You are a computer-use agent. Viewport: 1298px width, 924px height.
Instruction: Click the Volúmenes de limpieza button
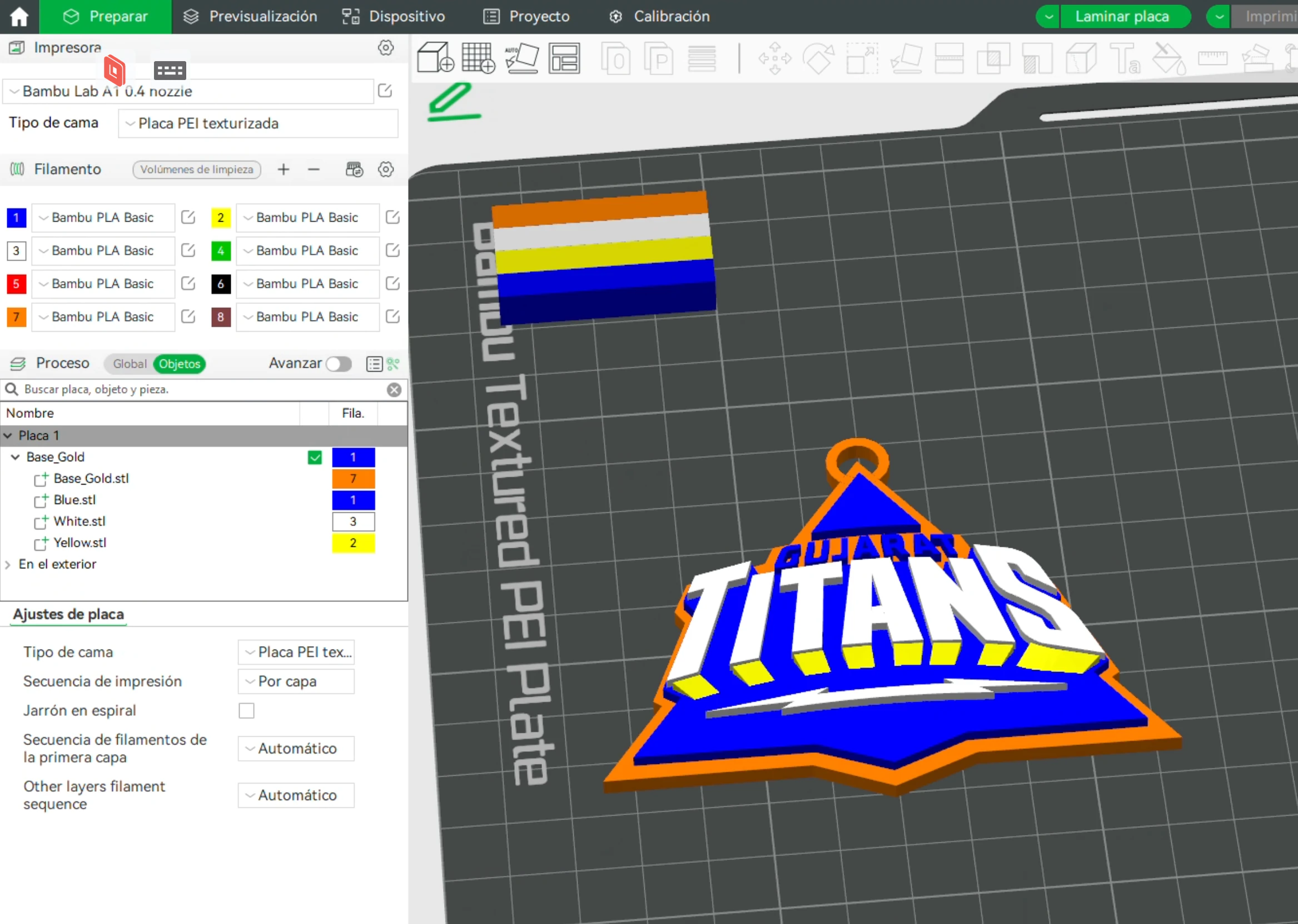(x=197, y=169)
